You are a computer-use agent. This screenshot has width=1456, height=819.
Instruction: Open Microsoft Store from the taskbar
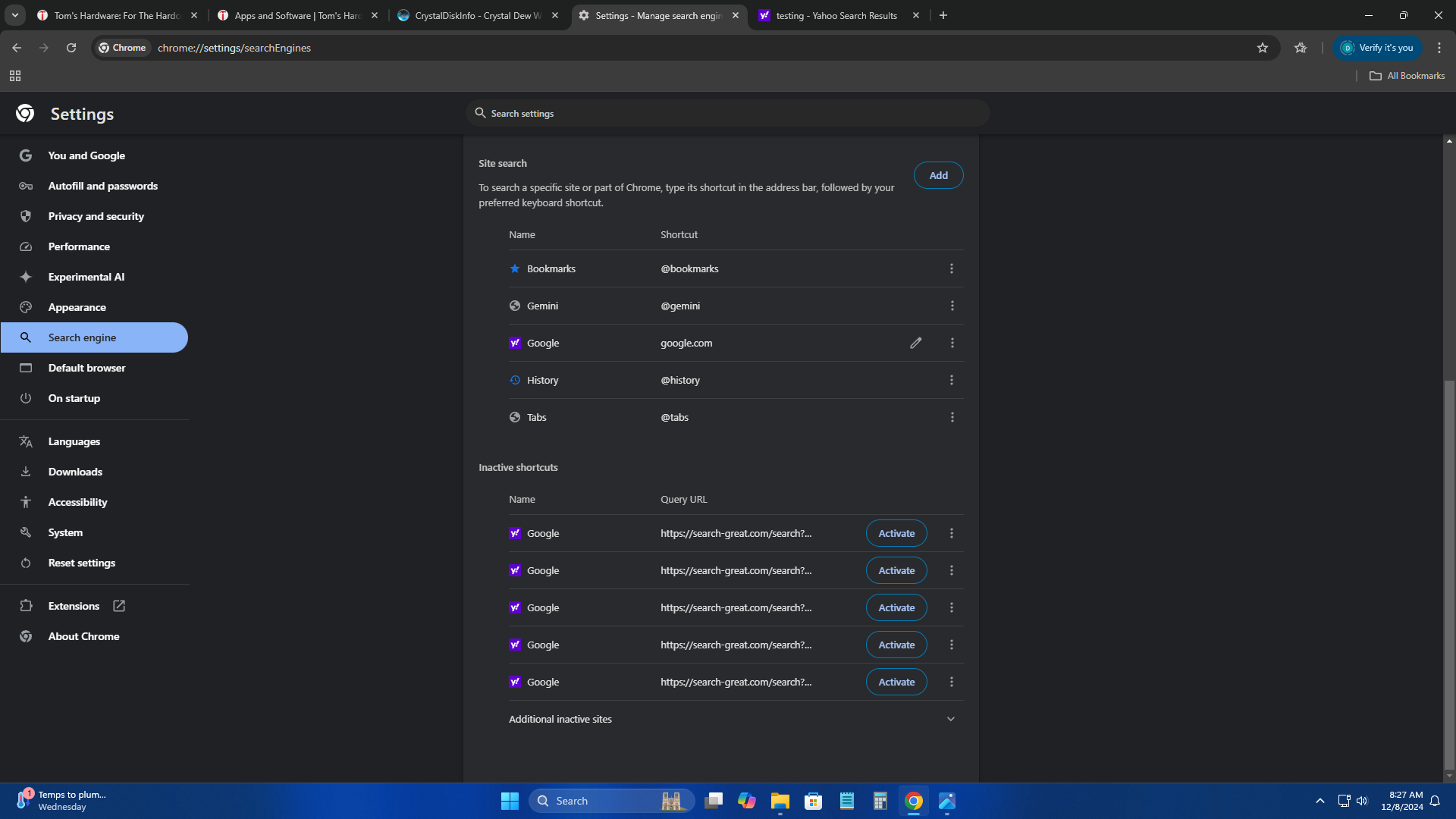(x=813, y=801)
